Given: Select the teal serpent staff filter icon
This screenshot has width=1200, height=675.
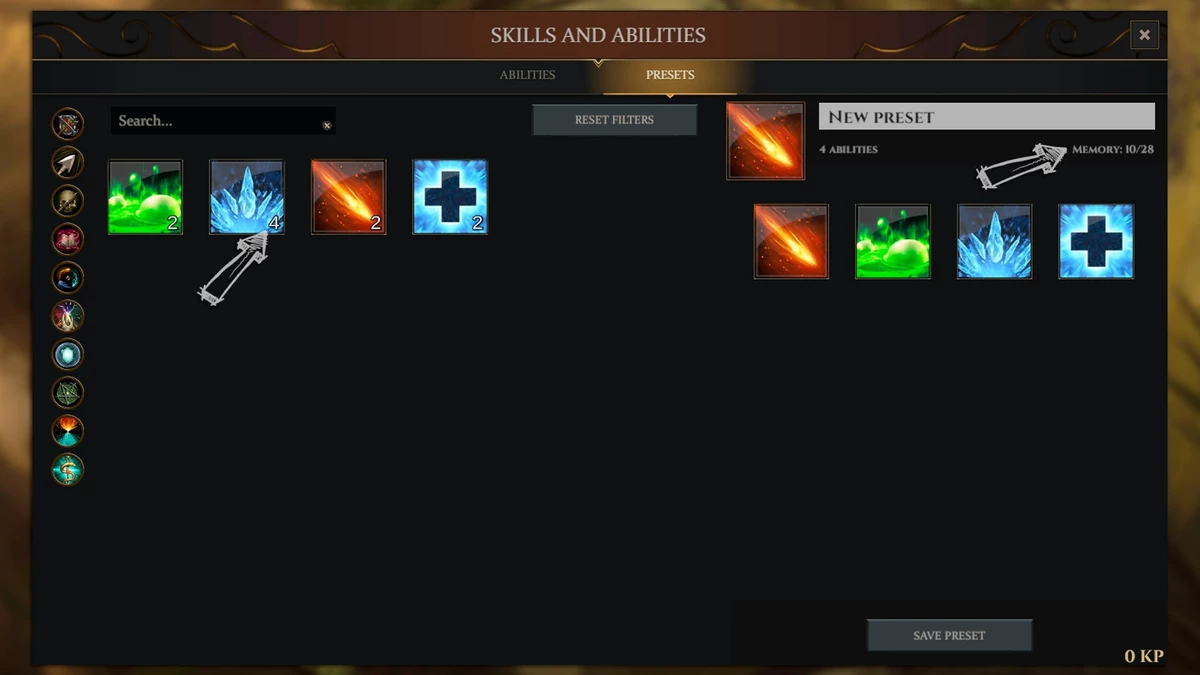Looking at the screenshot, I should coord(68,469).
